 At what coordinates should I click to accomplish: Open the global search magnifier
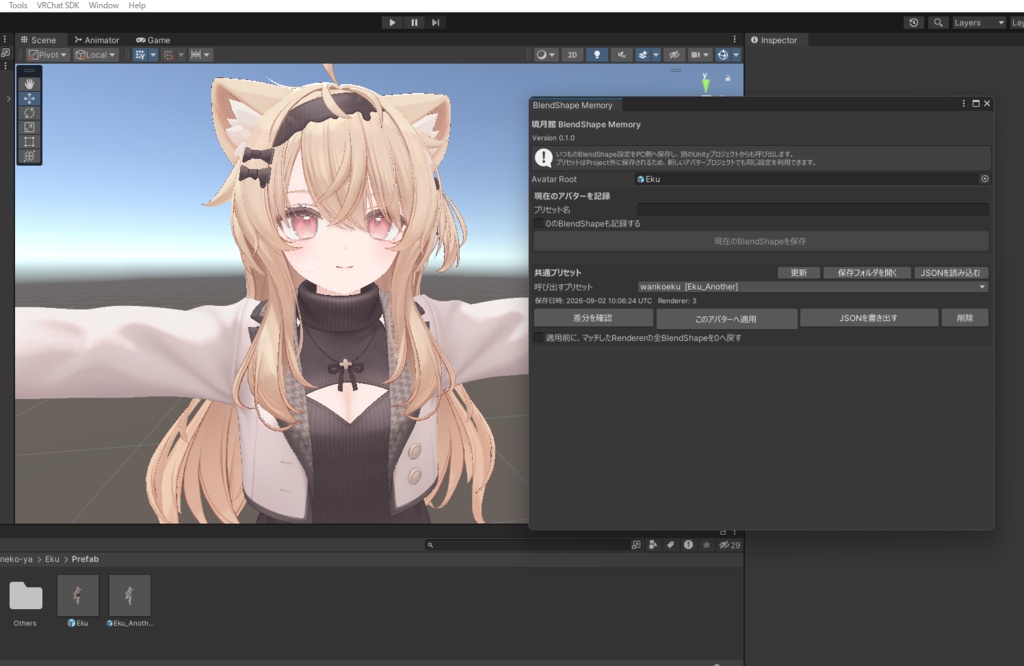pos(938,22)
